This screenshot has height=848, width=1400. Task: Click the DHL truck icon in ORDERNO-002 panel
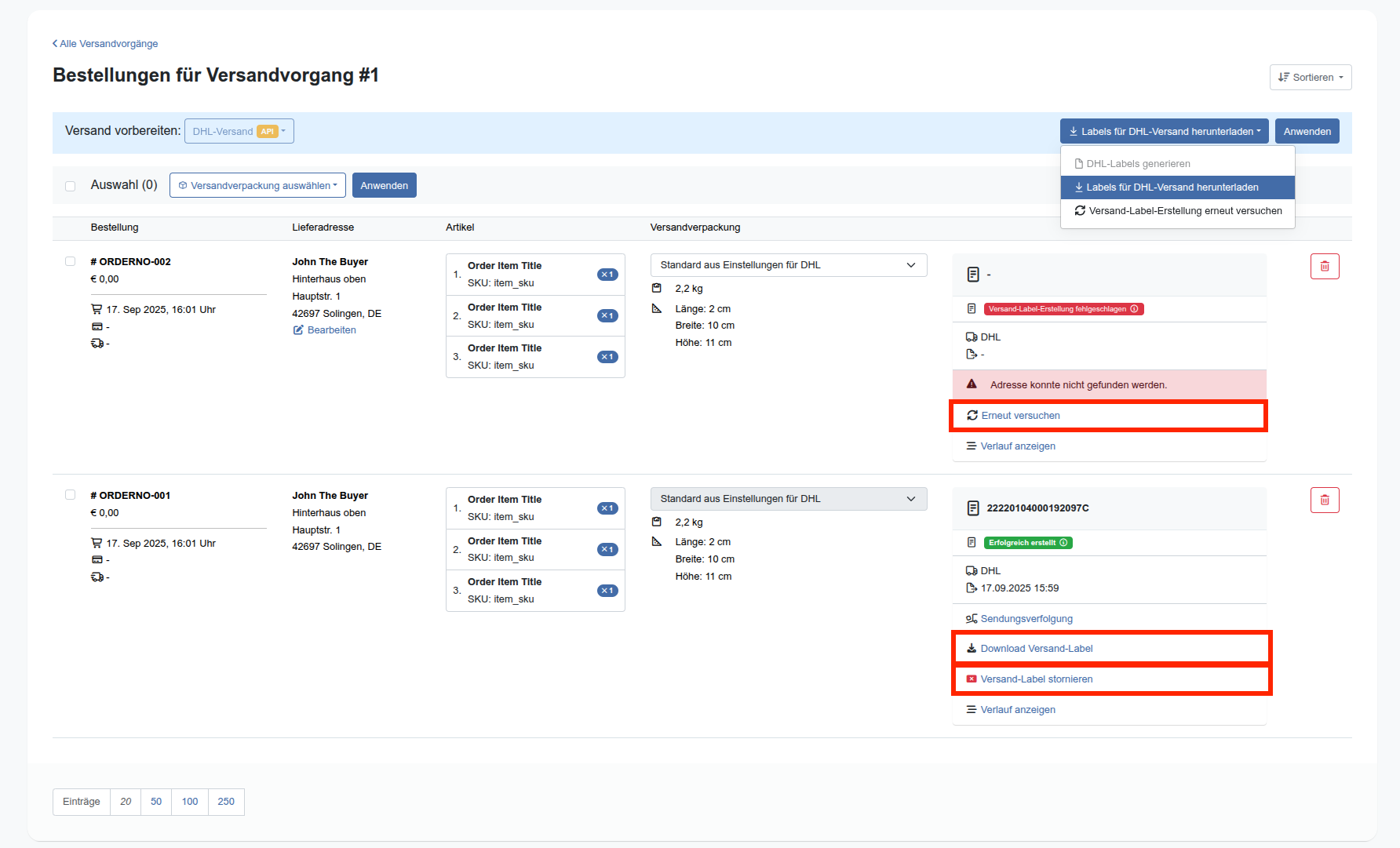pyautogui.click(x=972, y=337)
